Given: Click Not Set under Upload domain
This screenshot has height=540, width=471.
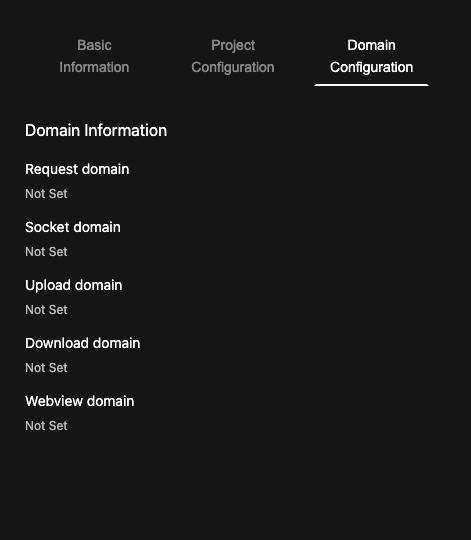Looking at the screenshot, I should pyautogui.click(x=46, y=310).
